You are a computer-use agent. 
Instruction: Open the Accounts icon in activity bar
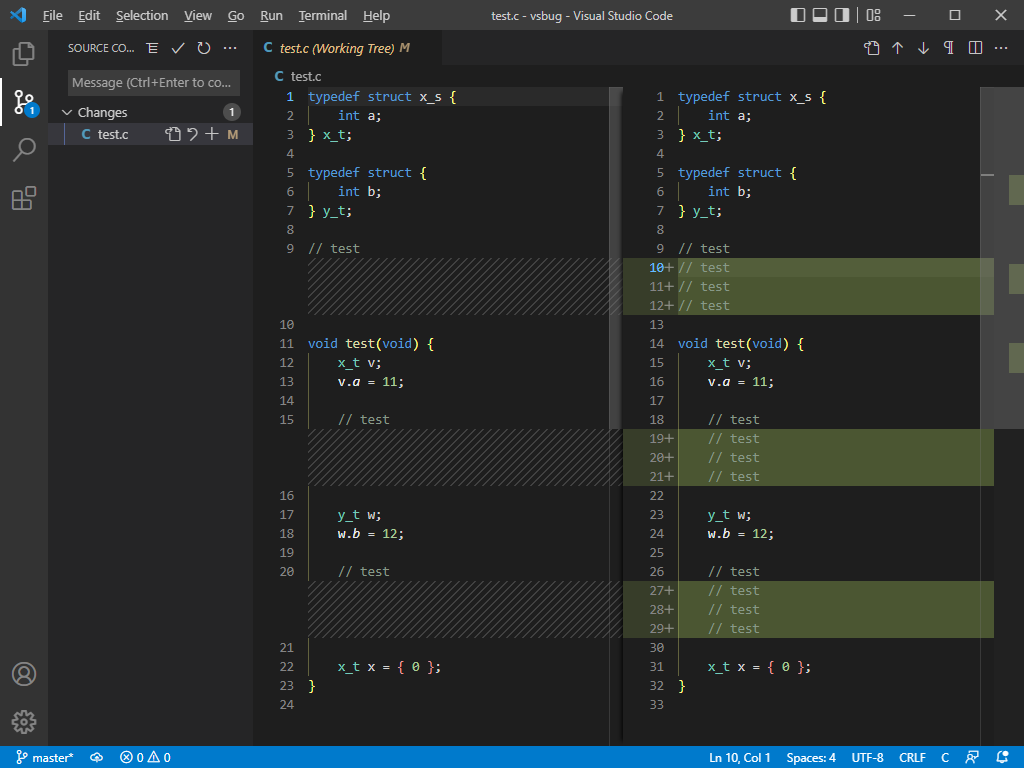pyautogui.click(x=24, y=674)
